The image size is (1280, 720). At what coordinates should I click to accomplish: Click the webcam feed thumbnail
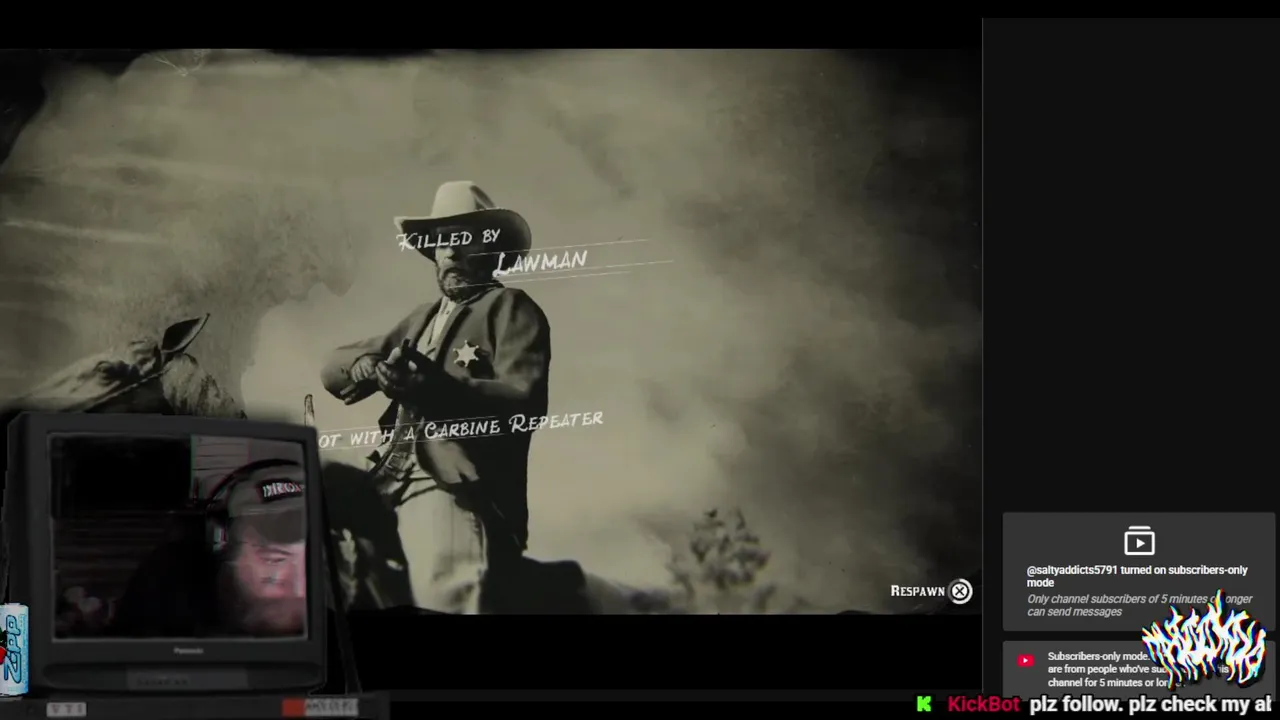(179, 535)
